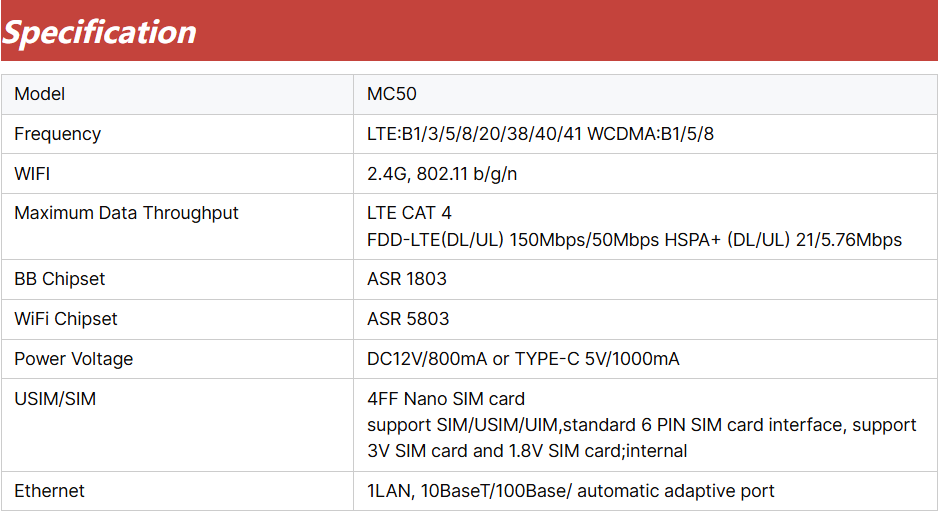Viewport: 940px width, 514px height.
Task: Click the 2.4G, 802.11 b/g/n value
Action: coord(442,174)
